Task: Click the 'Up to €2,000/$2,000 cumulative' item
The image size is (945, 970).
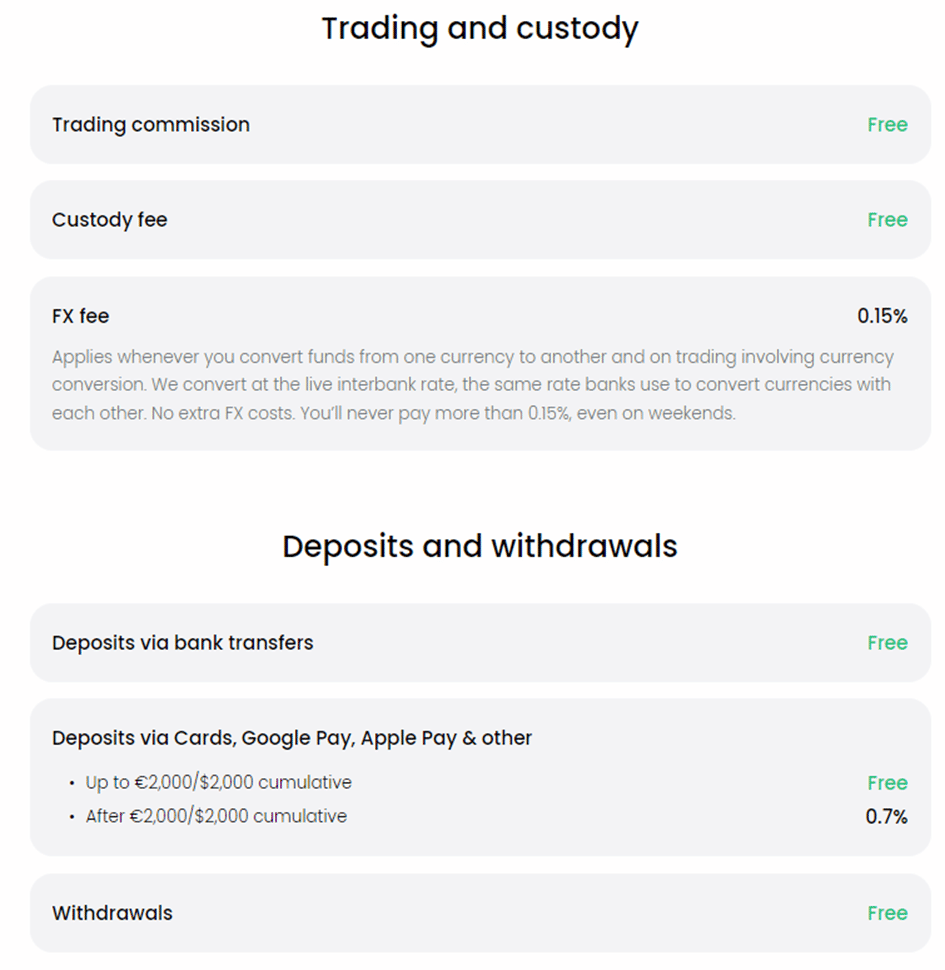Action: click(x=218, y=783)
